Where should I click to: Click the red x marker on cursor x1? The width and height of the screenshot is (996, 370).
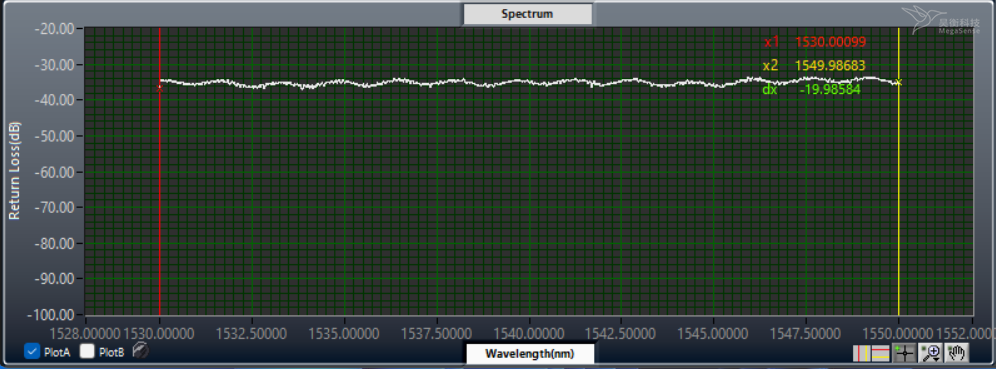coord(159,88)
